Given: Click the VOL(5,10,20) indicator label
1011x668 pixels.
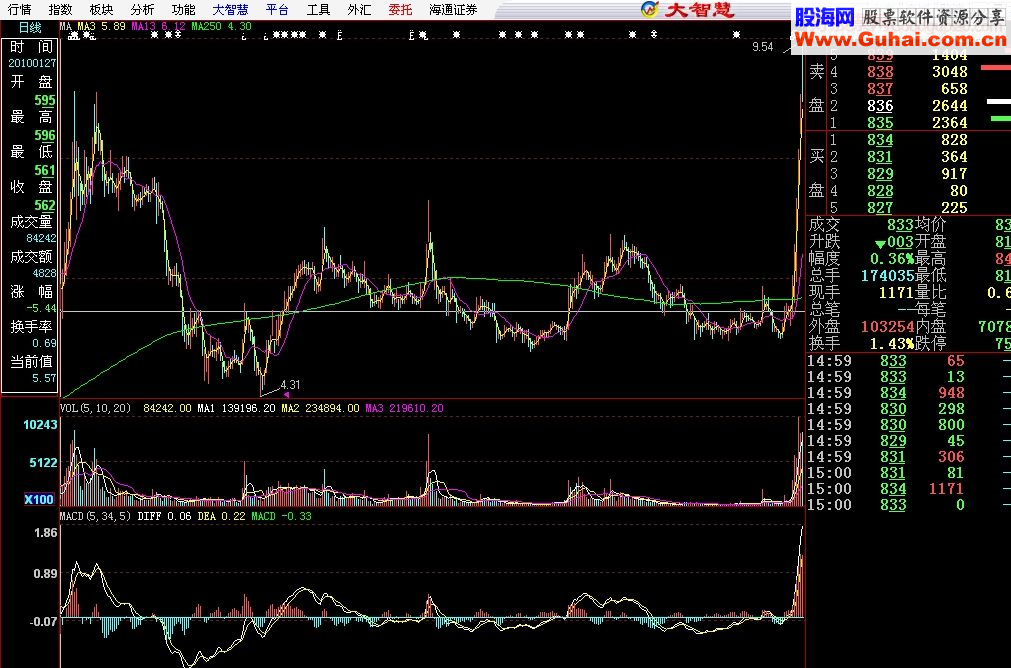Looking at the screenshot, I should tap(97, 409).
